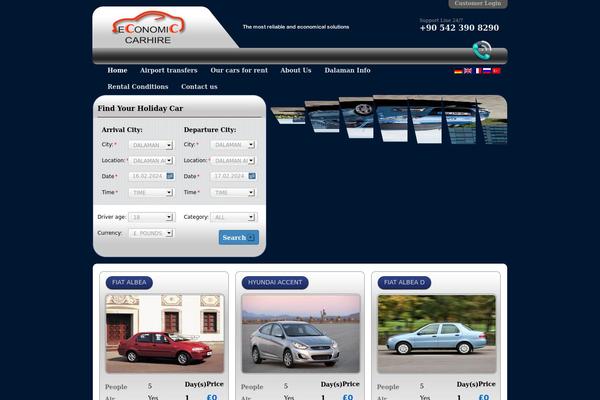Expand the Category dropdown
The image size is (600, 400).
pyautogui.click(x=233, y=217)
